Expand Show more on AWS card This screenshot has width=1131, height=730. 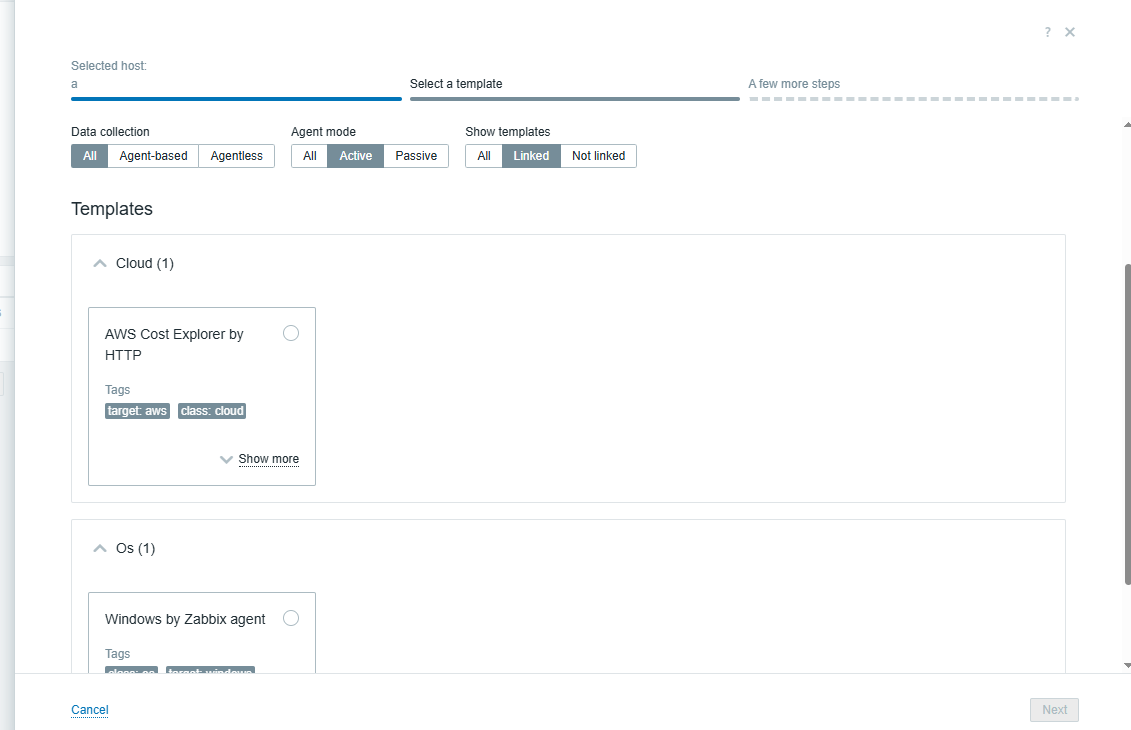click(268, 459)
